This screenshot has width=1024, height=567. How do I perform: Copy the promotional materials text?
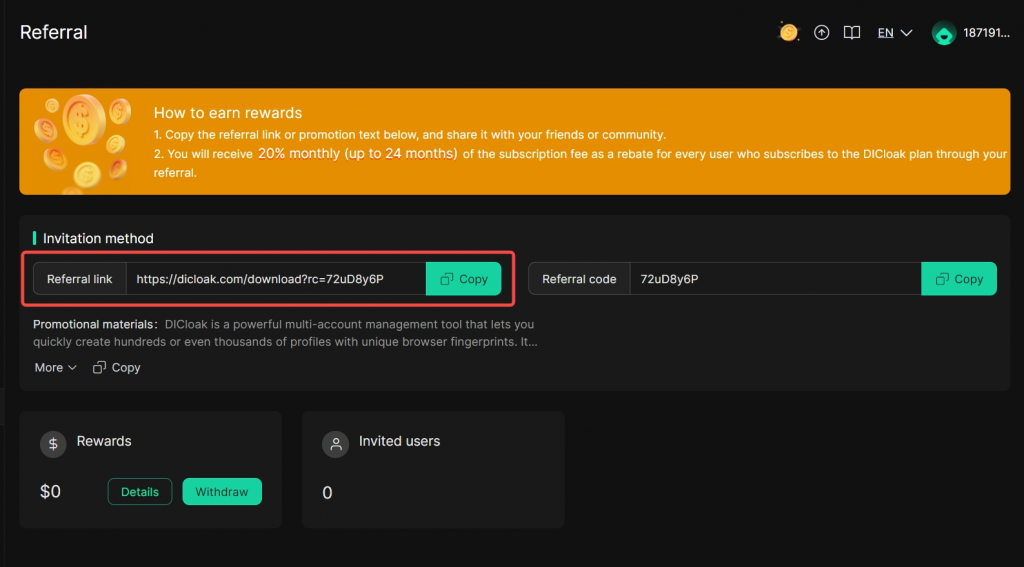117,368
